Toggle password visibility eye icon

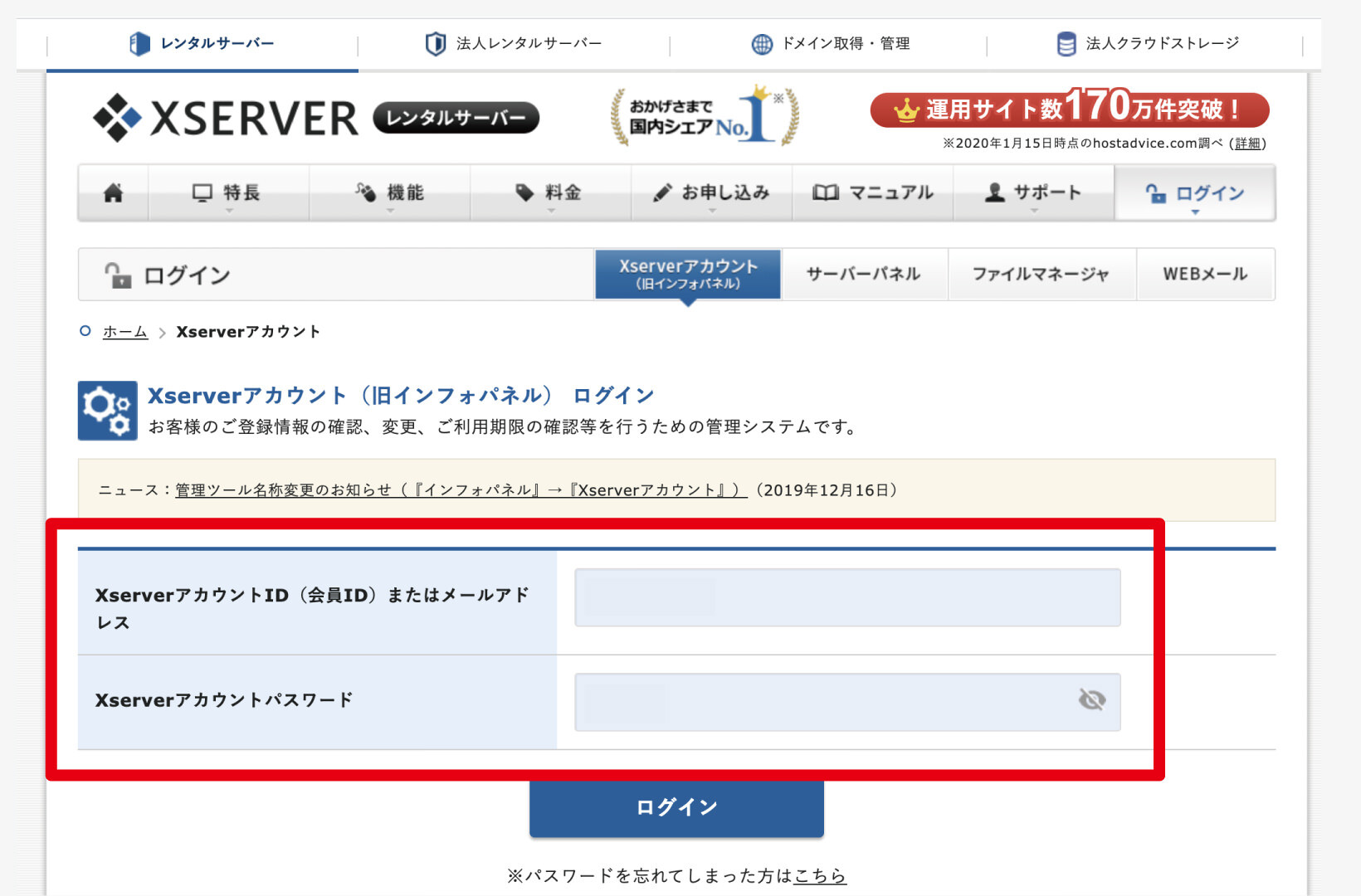click(1091, 700)
